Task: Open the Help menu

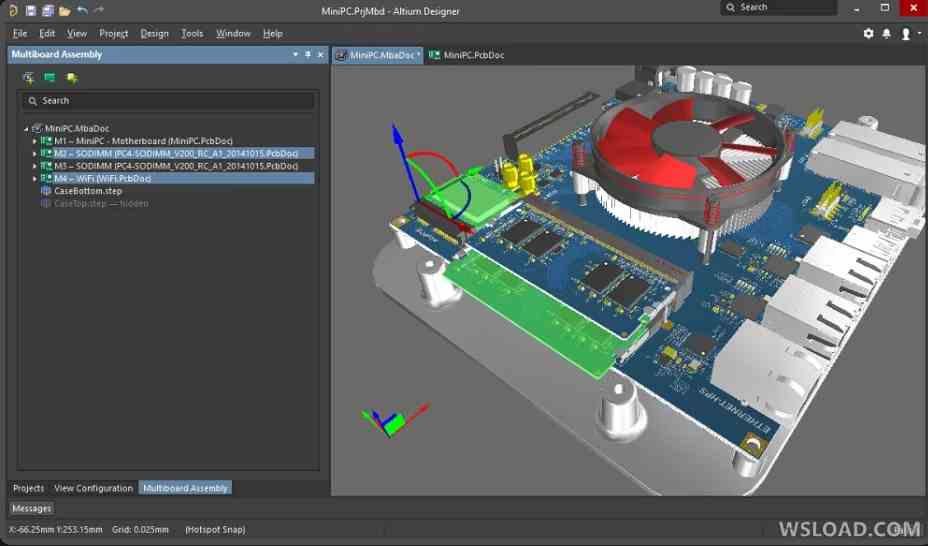Action: tap(273, 34)
